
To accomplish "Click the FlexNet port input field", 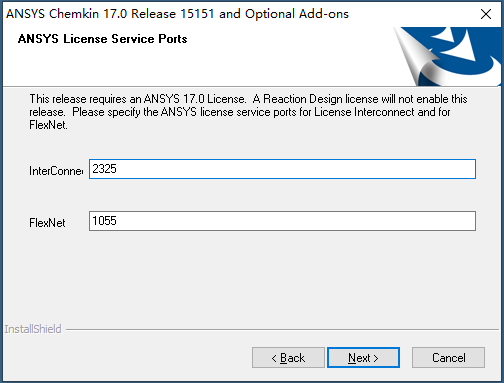I will (282, 221).
